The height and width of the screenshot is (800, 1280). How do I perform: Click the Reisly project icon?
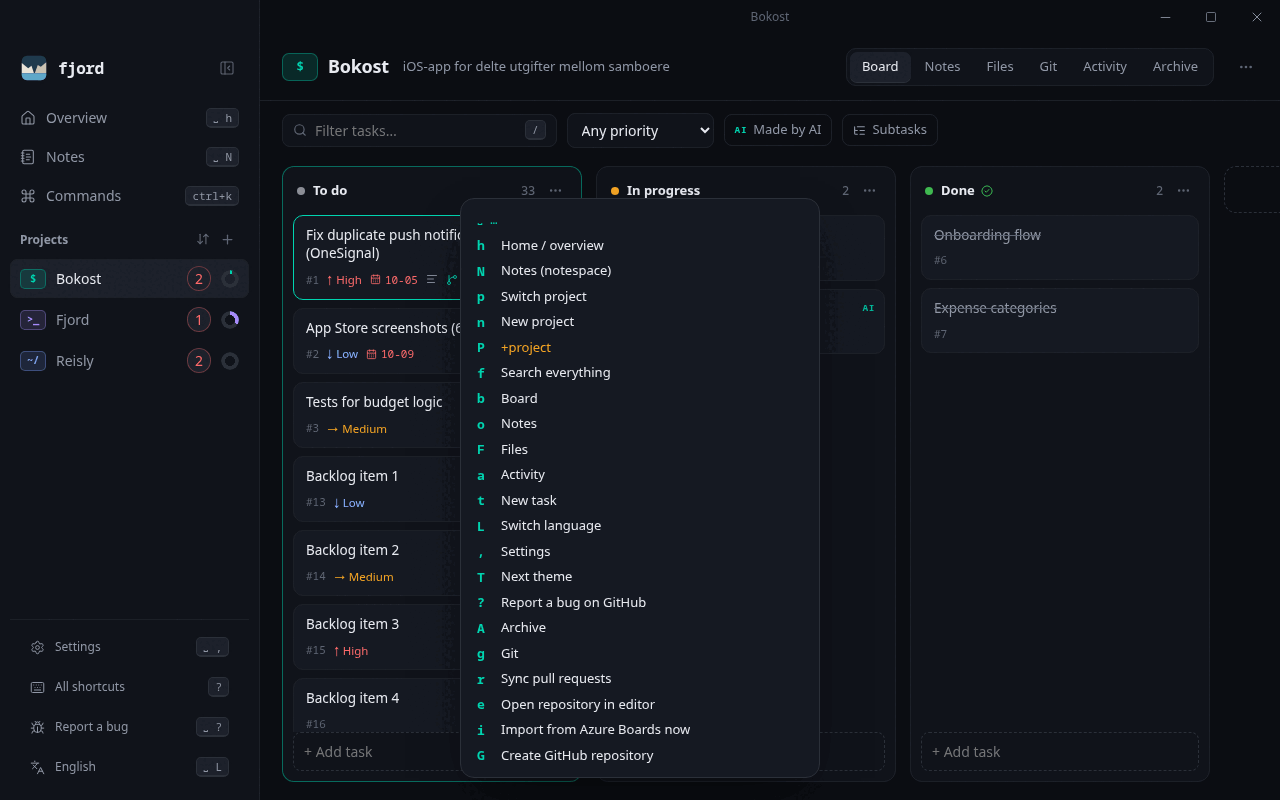[33, 361]
